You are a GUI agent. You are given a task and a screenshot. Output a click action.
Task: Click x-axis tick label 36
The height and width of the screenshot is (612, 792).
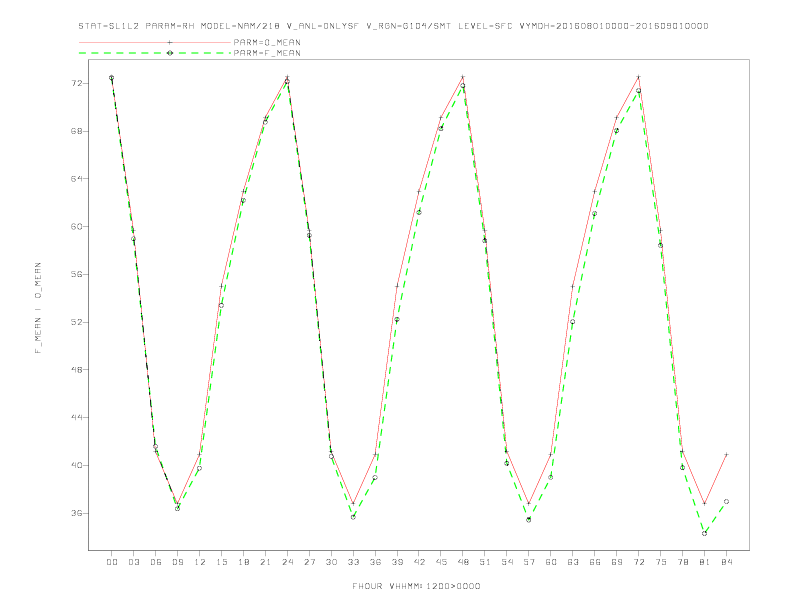click(x=375, y=562)
